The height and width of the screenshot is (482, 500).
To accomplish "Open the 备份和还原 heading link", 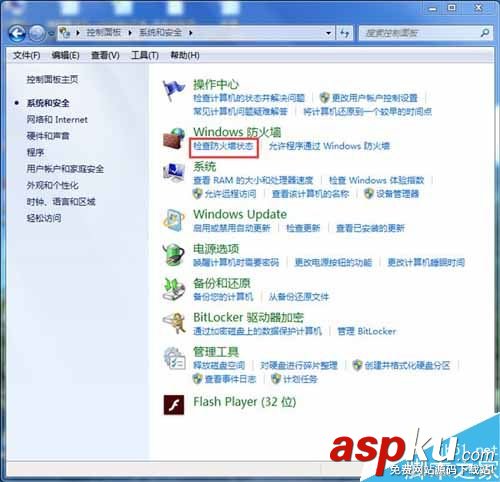I will pyautogui.click(x=222, y=283).
